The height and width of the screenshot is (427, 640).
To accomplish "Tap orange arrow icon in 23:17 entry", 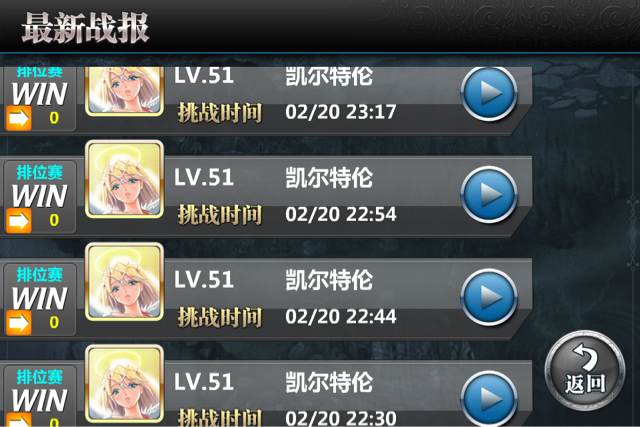I will [x=18, y=118].
